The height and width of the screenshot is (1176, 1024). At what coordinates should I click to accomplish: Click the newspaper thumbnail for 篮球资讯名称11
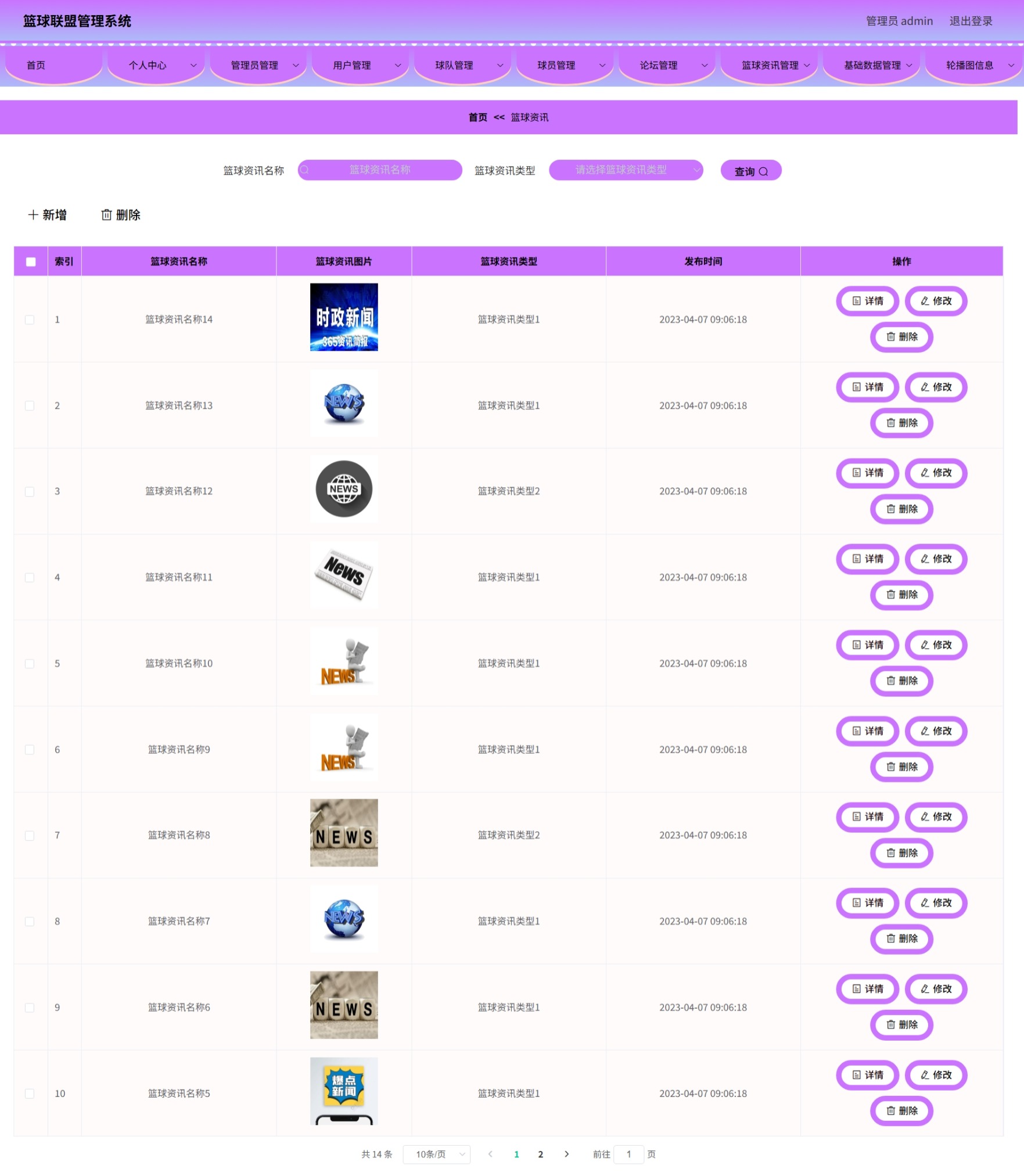click(344, 575)
